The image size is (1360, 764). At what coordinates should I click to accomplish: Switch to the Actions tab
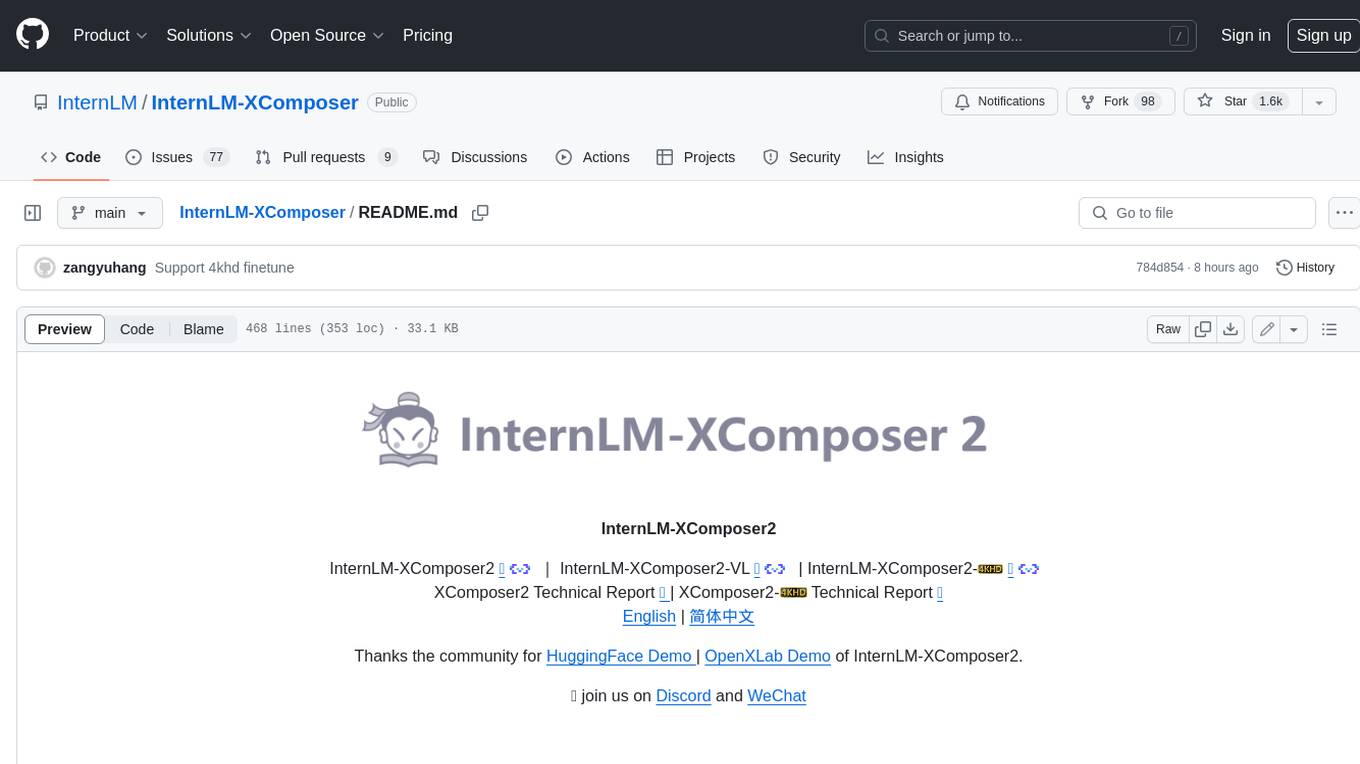592,157
